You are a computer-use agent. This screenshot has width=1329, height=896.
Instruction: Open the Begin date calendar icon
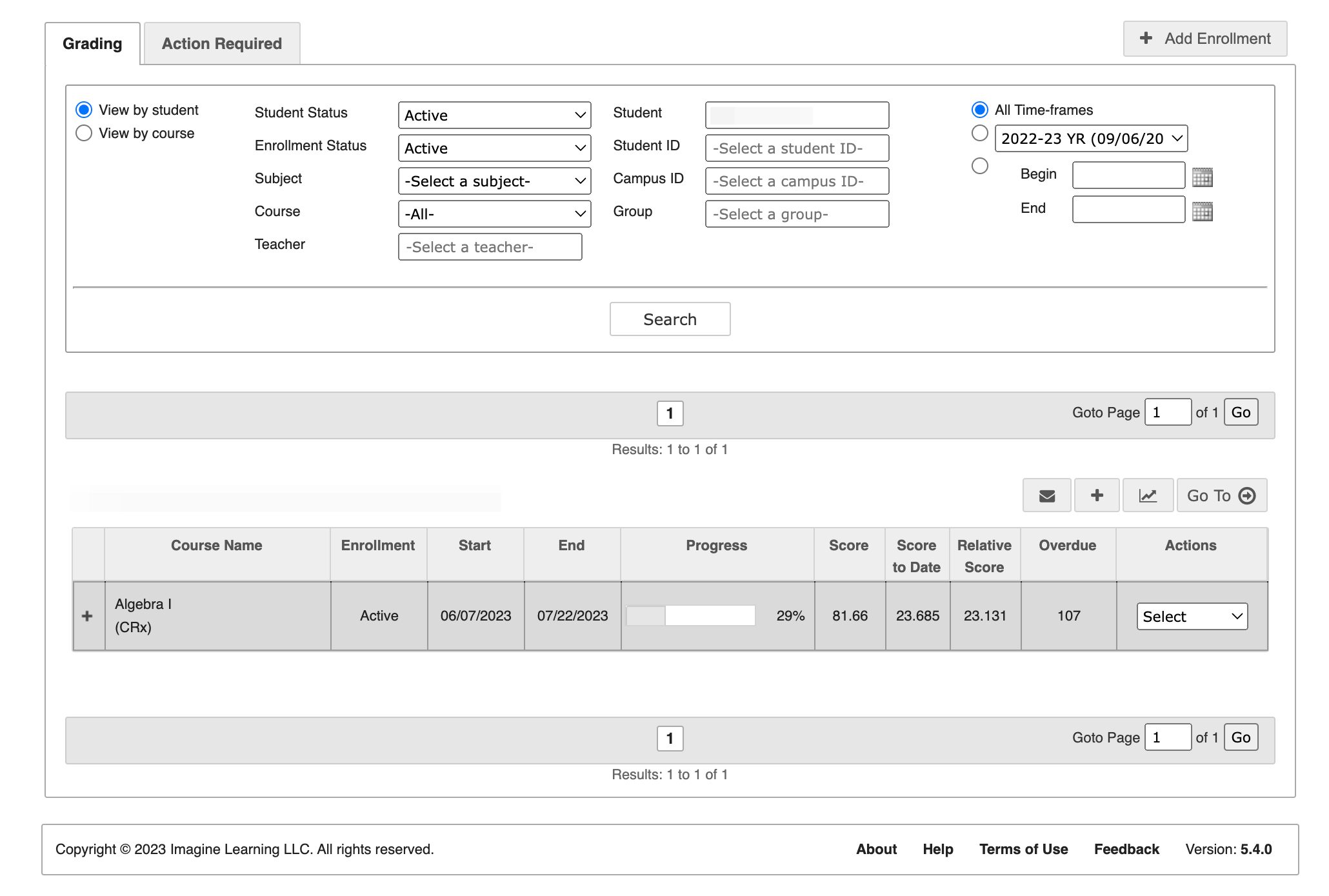[1202, 177]
